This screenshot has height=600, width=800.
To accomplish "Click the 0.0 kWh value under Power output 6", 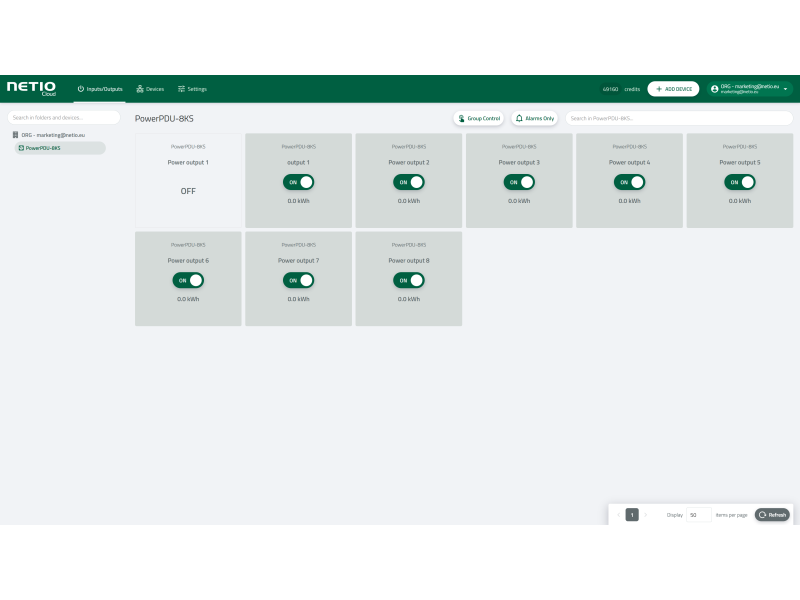I will tap(188, 299).
